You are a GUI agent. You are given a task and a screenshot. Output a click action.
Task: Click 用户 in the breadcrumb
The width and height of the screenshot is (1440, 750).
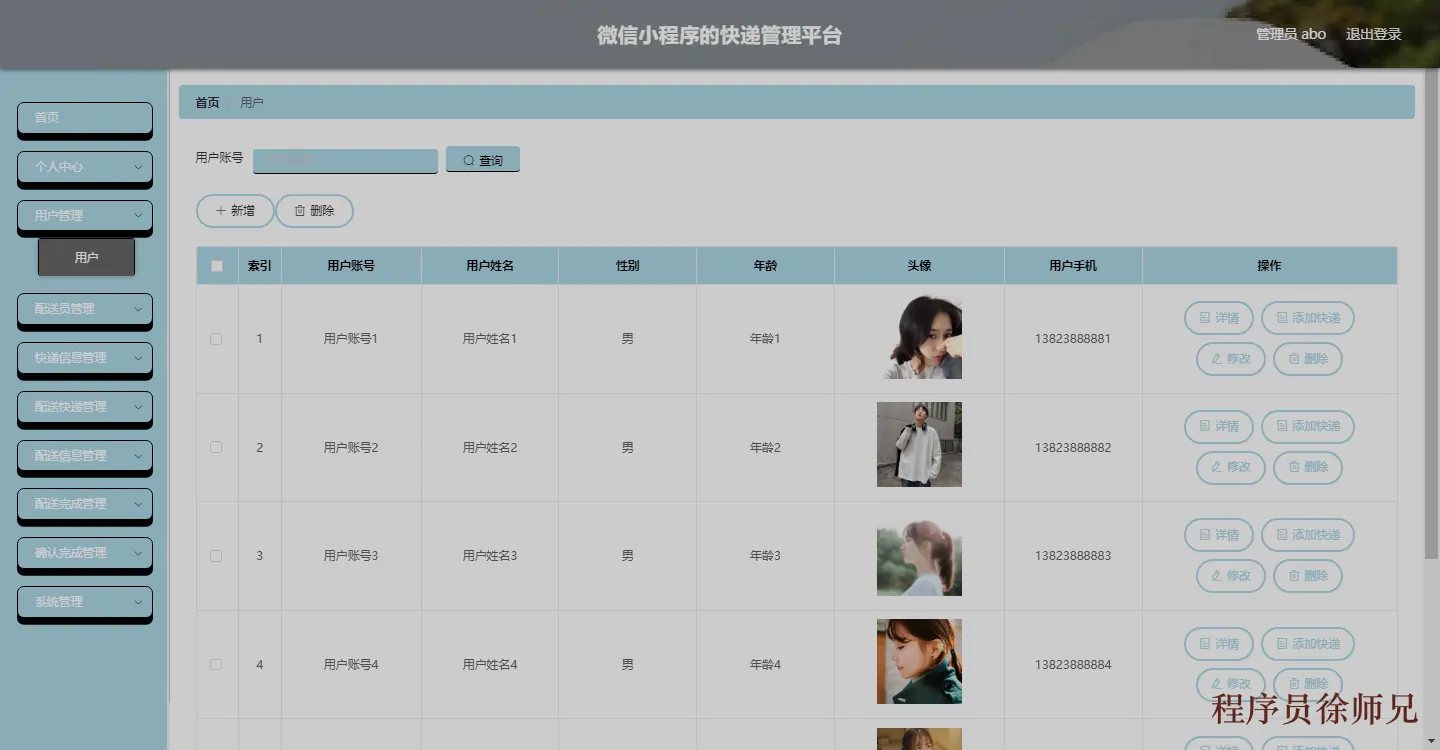[x=252, y=103]
